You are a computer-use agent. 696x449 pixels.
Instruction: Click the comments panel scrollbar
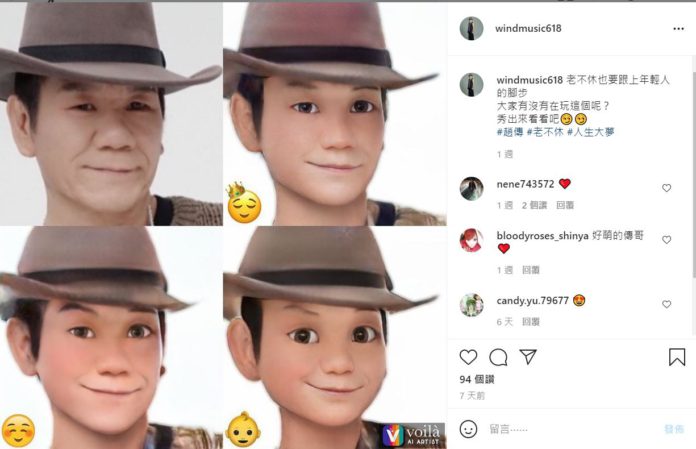click(693, 169)
